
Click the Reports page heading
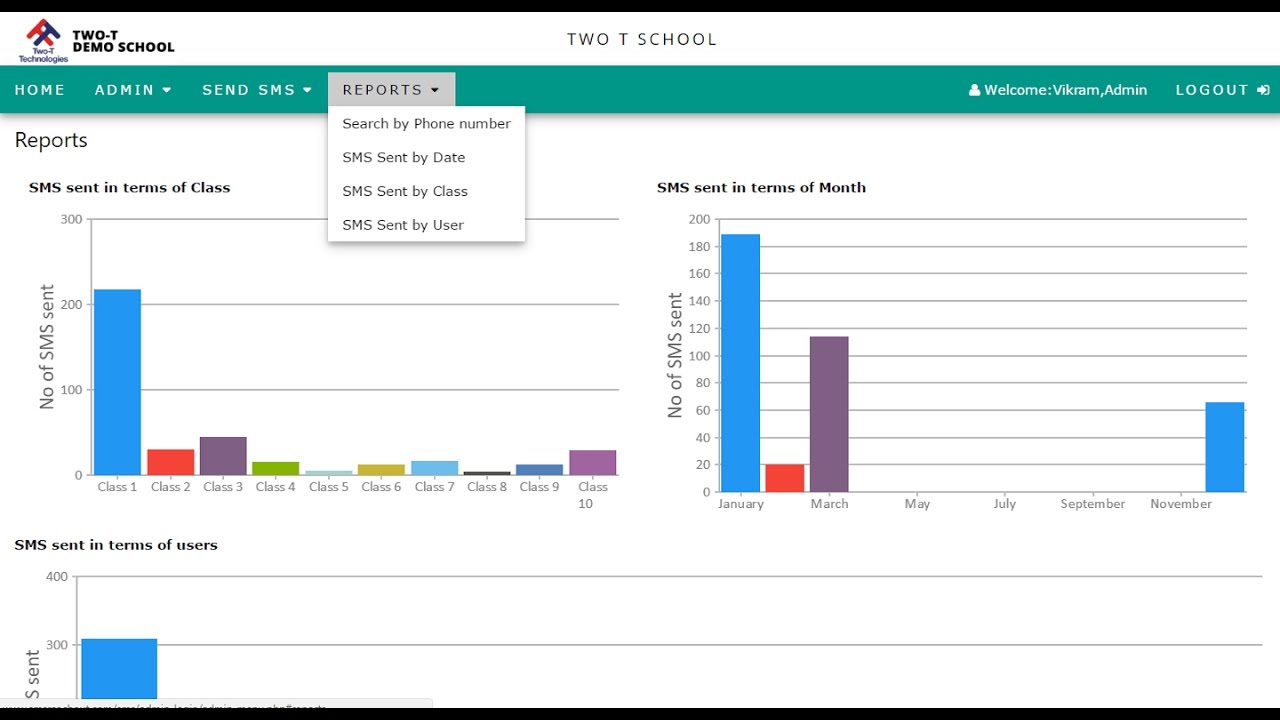click(x=51, y=140)
